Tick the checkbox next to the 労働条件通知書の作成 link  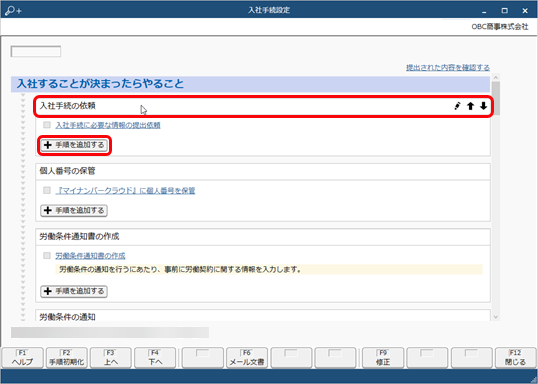47,255
